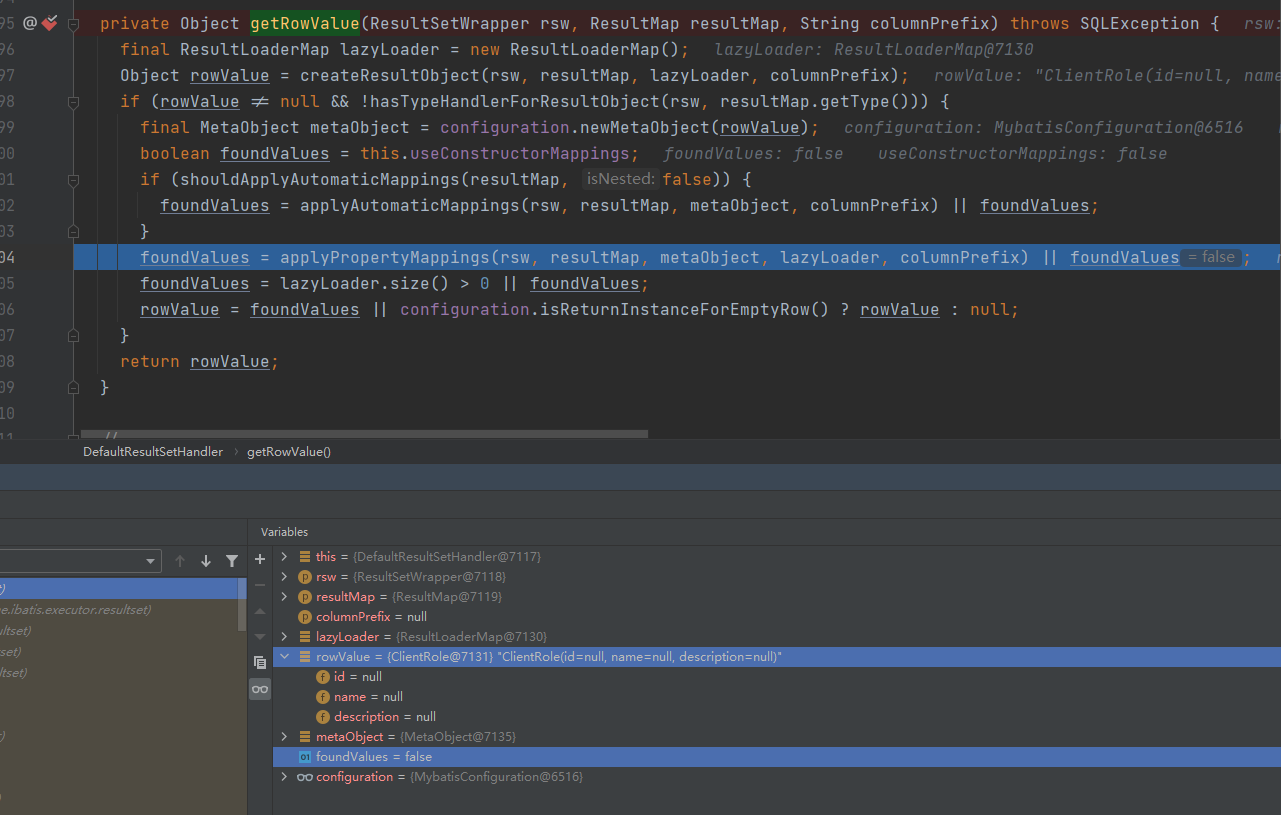Click the @ gutter marker beside getRowValue
The image size is (1281, 815).
(30, 22)
